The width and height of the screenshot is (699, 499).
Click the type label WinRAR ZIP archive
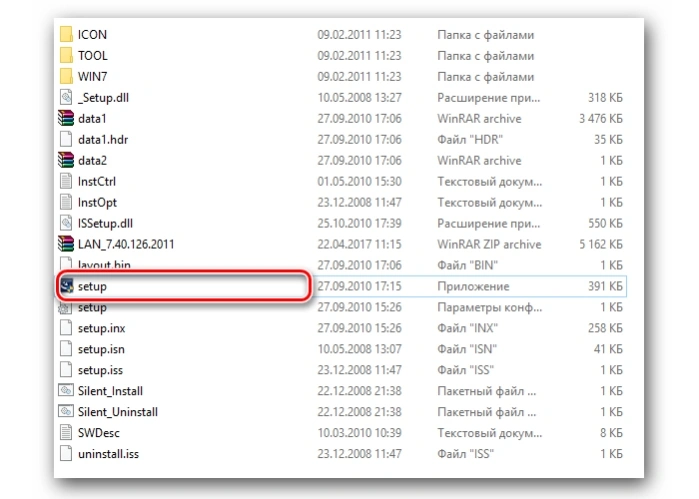489,244
